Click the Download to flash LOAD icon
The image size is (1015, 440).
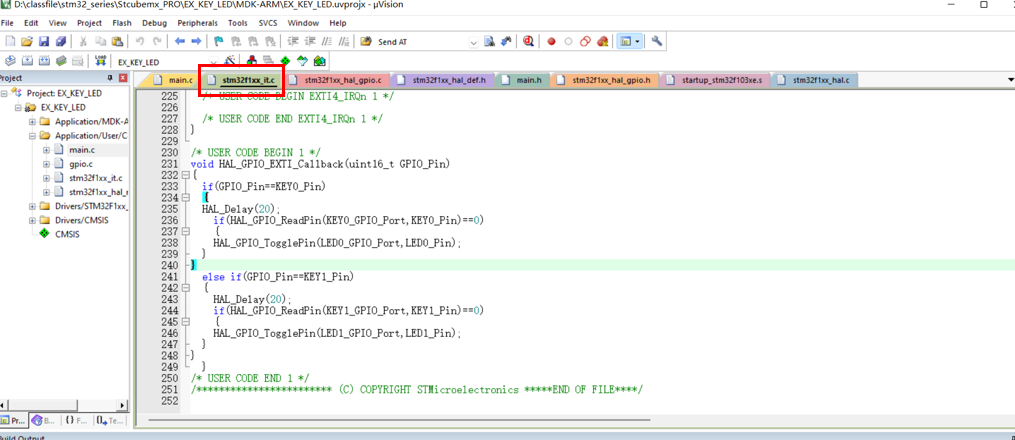pos(100,61)
